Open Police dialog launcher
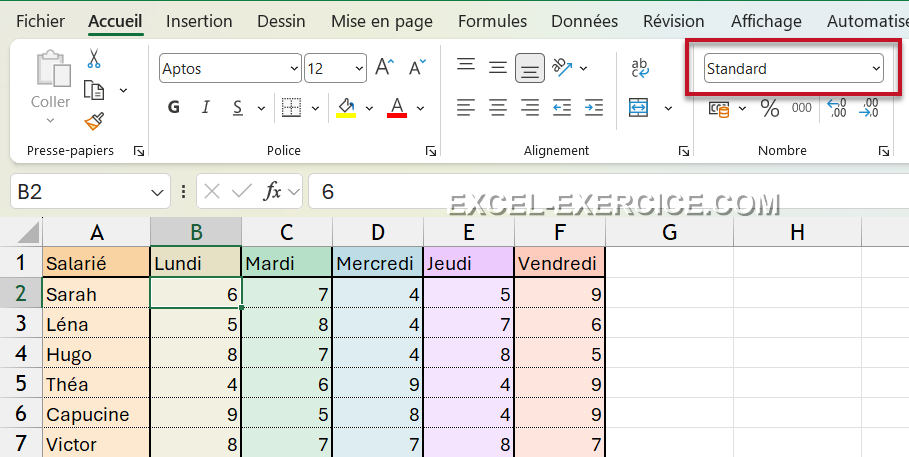909x457 pixels. tap(431, 151)
